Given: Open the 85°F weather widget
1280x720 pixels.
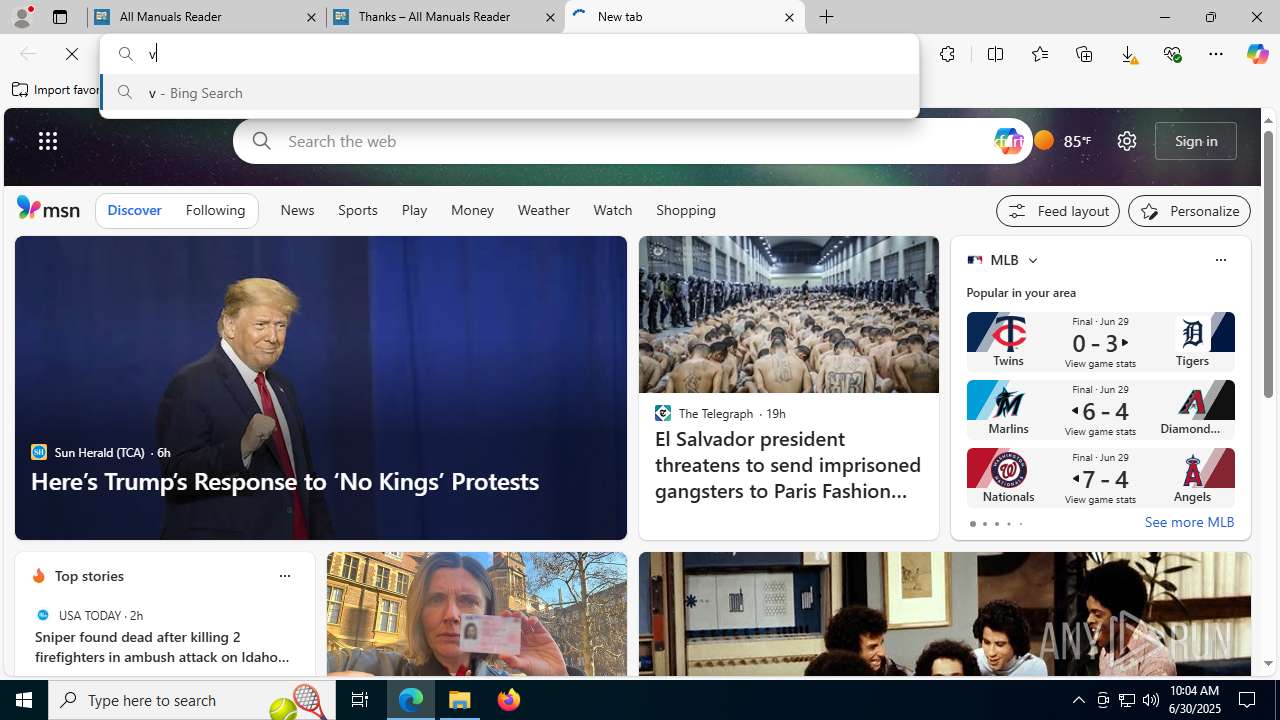Looking at the screenshot, I should pos(1063,141).
